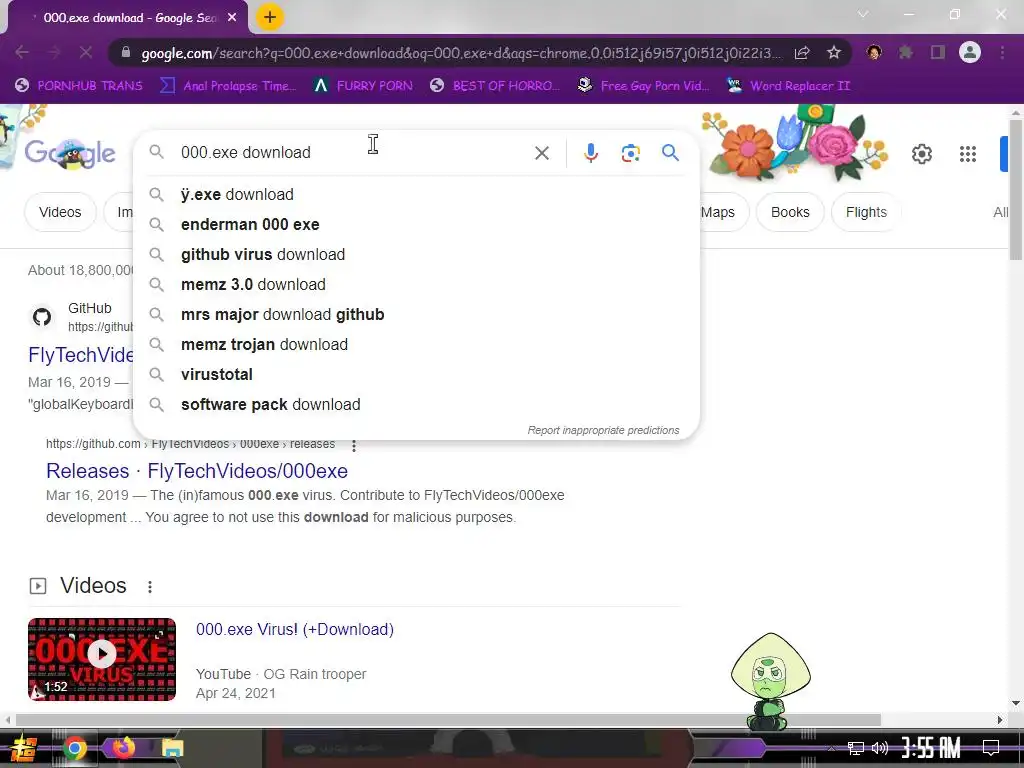Open the Windows Start button

[x=23, y=748]
